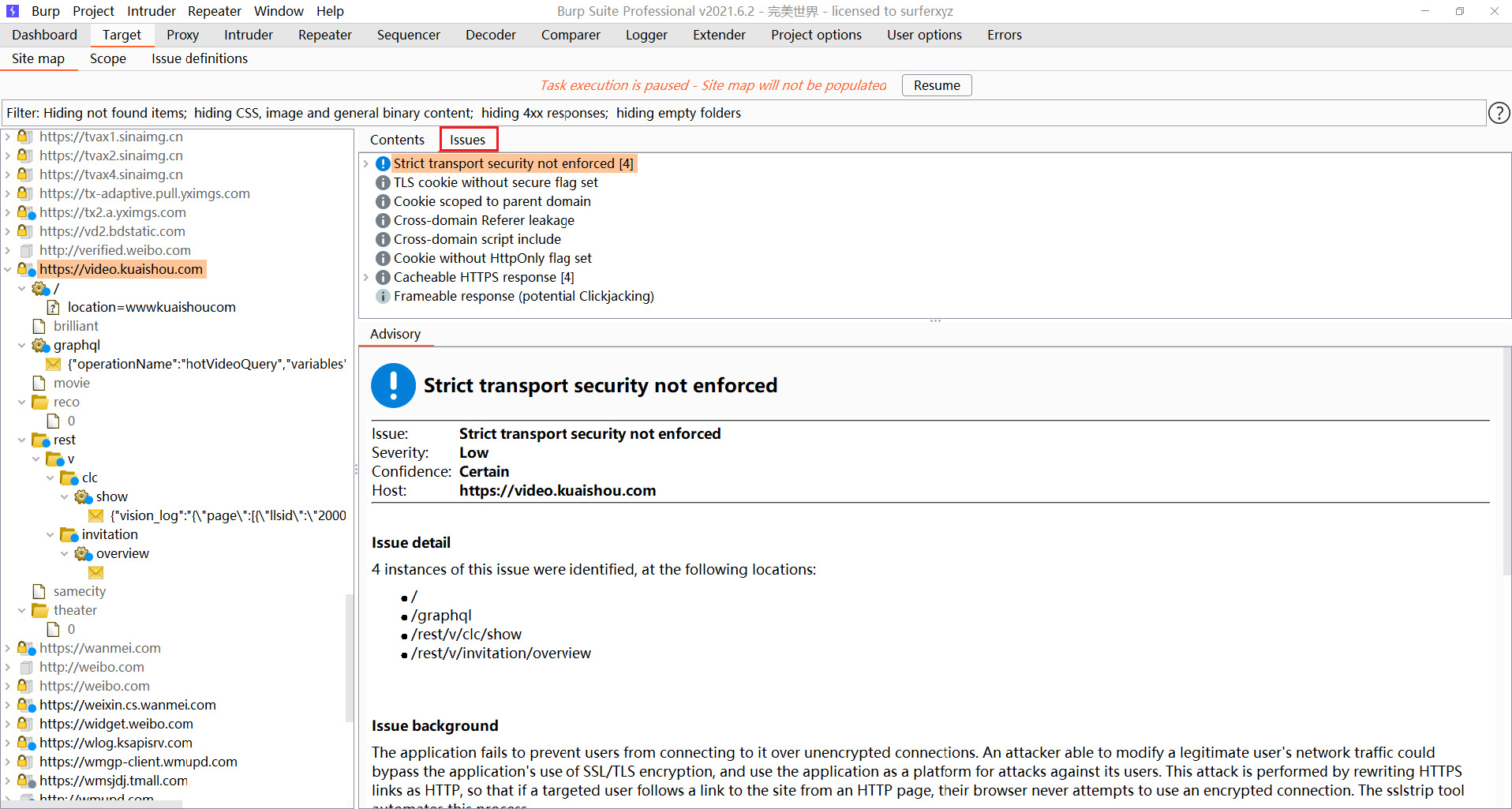Collapse the clc folder node

tap(51, 478)
